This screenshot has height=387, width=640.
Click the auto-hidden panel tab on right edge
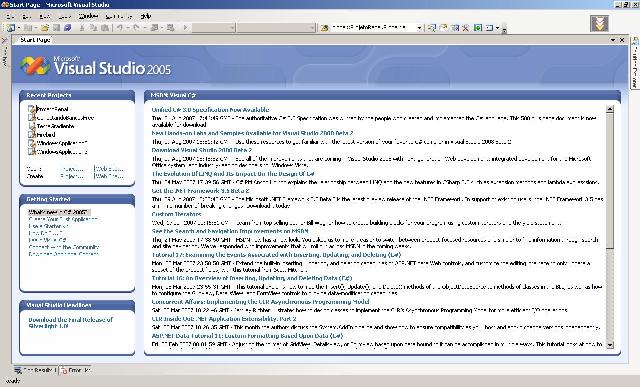pyautogui.click(x=635, y=62)
